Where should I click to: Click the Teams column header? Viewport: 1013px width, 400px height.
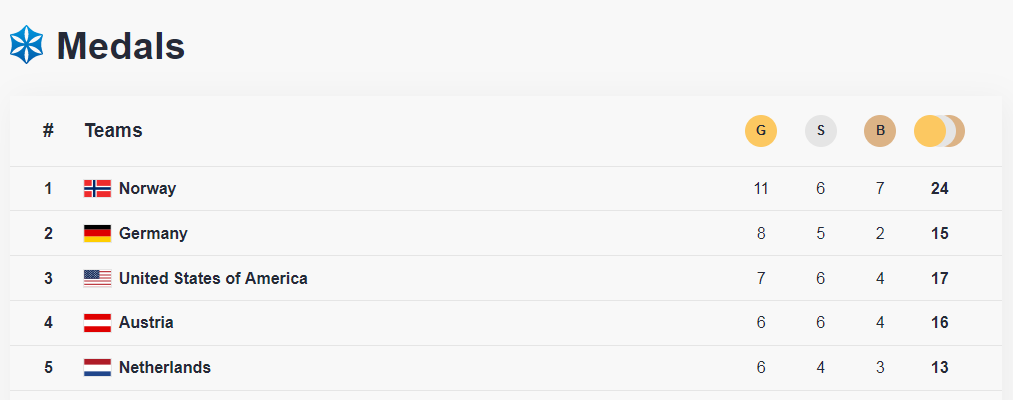[x=113, y=131]
